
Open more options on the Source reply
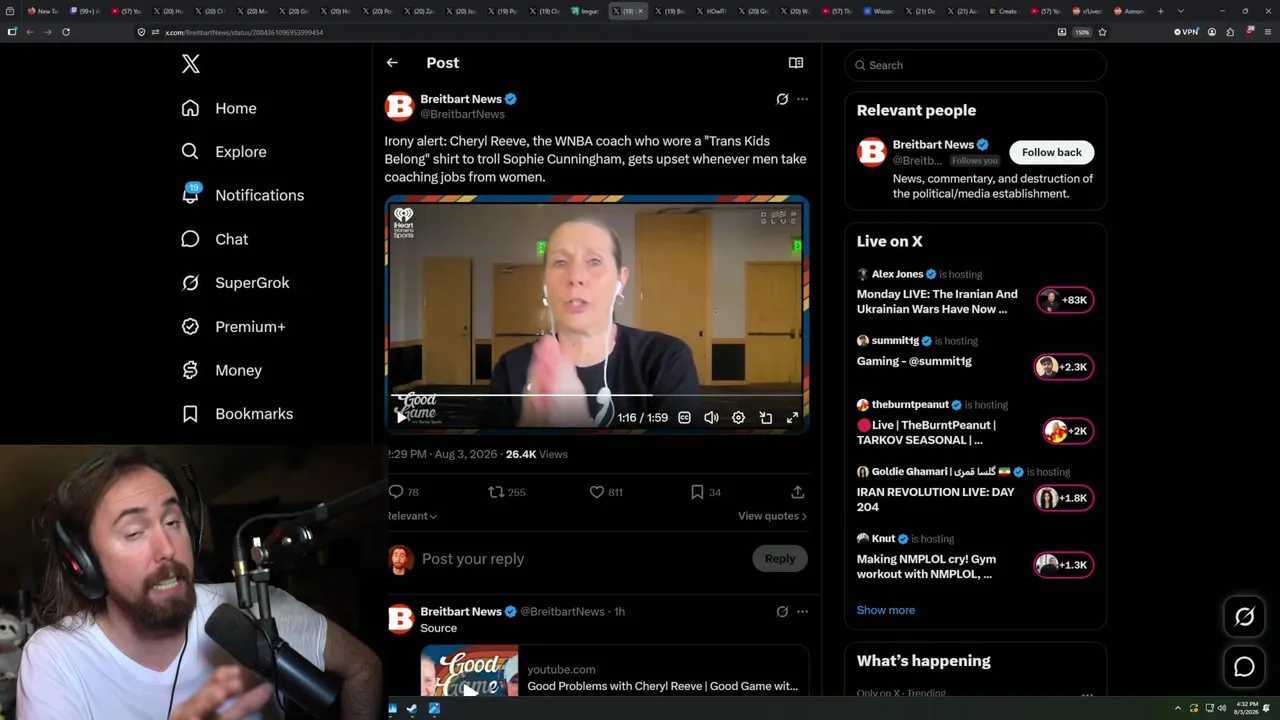click(802, 611)
